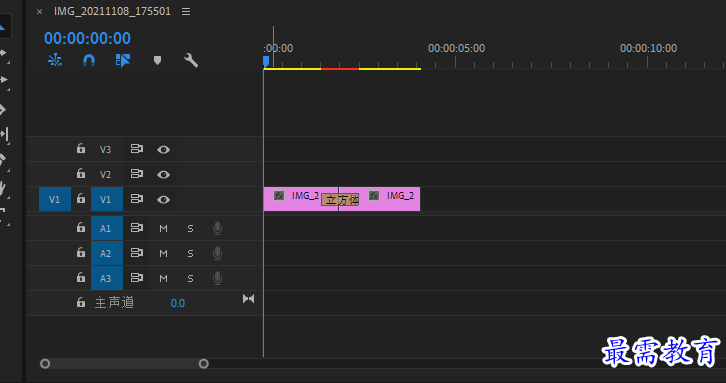The image size is (726, 383).
Task: Toggle V1 track targeting button
Action: 107,199
